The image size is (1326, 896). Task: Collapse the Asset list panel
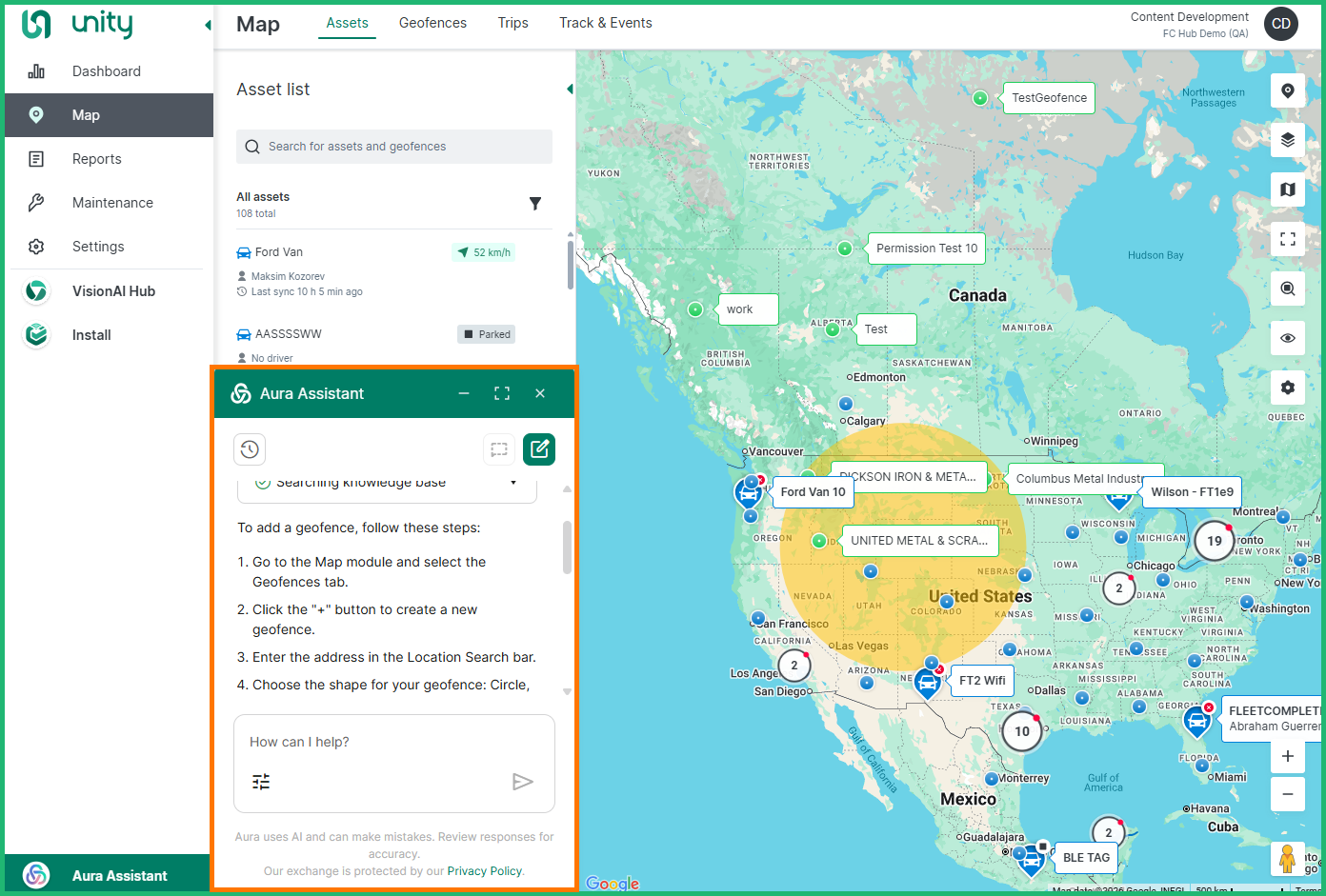point(570,90)
